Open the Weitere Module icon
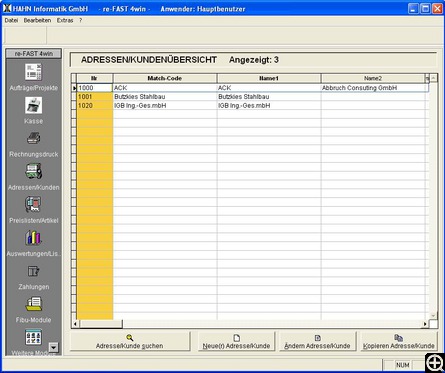Viewport: 445px width, 373px height. tap(33, 337)
